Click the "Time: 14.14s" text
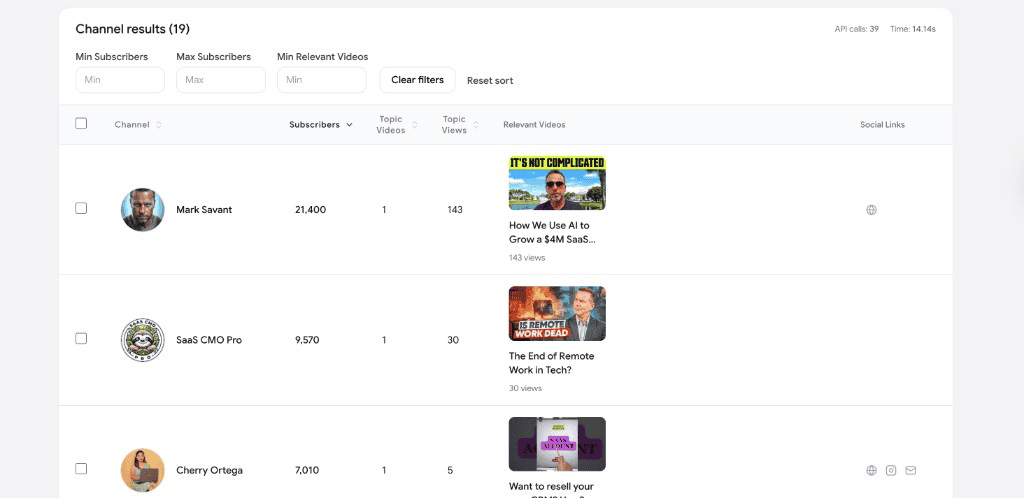Viewport: 1024px width, 498px height. point(912,29)
